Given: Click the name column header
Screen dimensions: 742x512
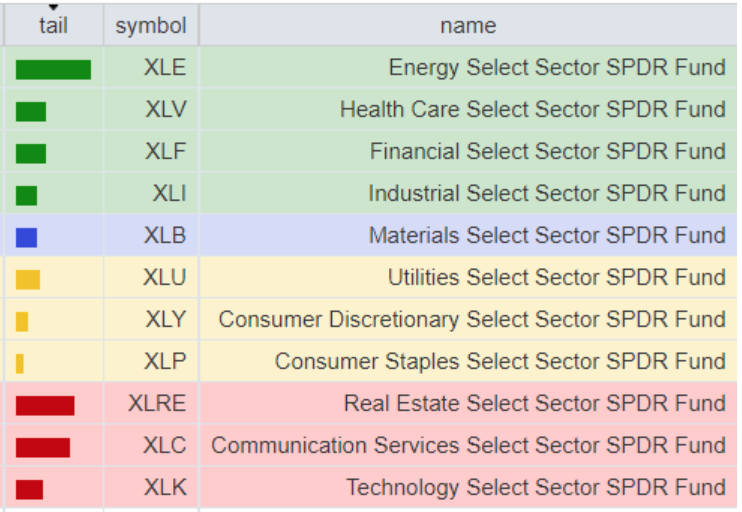Looking at the screenshot, I should [467, 26].
